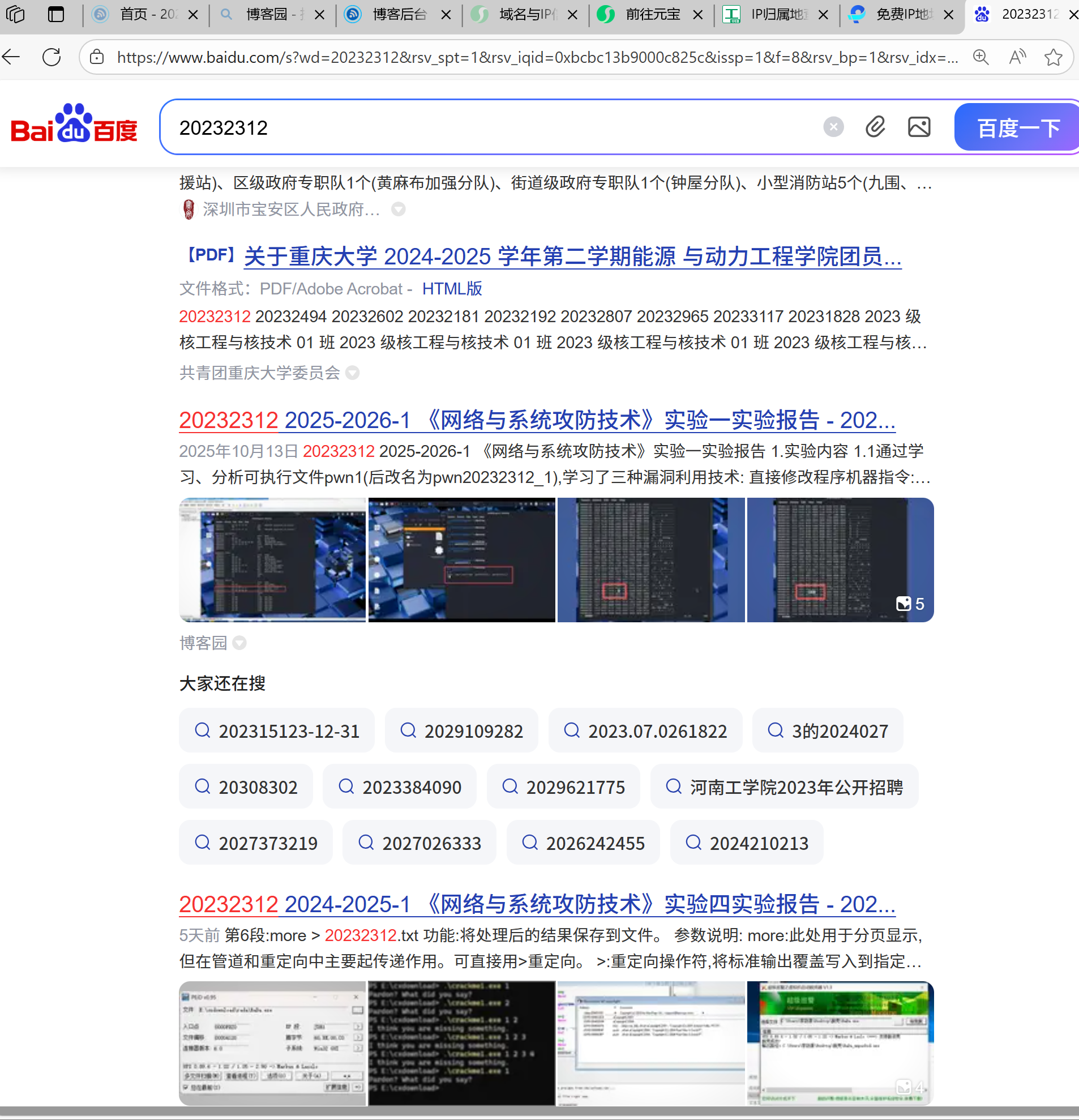Open the browser workspaces icon
1079x1120 pixels.
(x=15, y=14)
